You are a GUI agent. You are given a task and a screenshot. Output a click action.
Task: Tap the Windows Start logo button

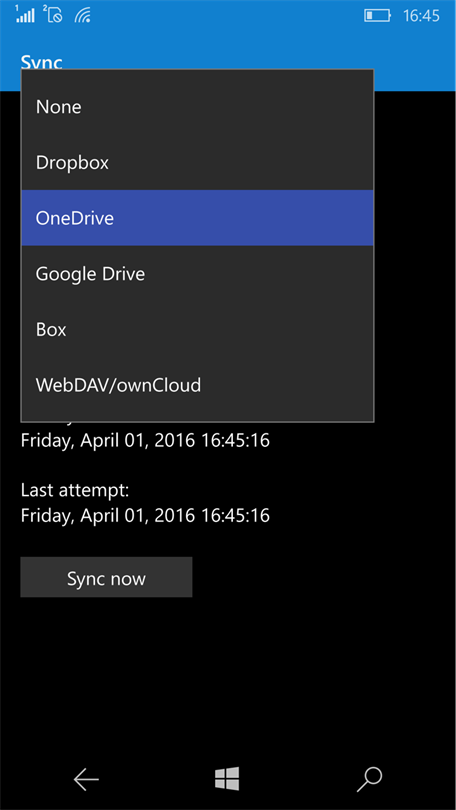227,778
